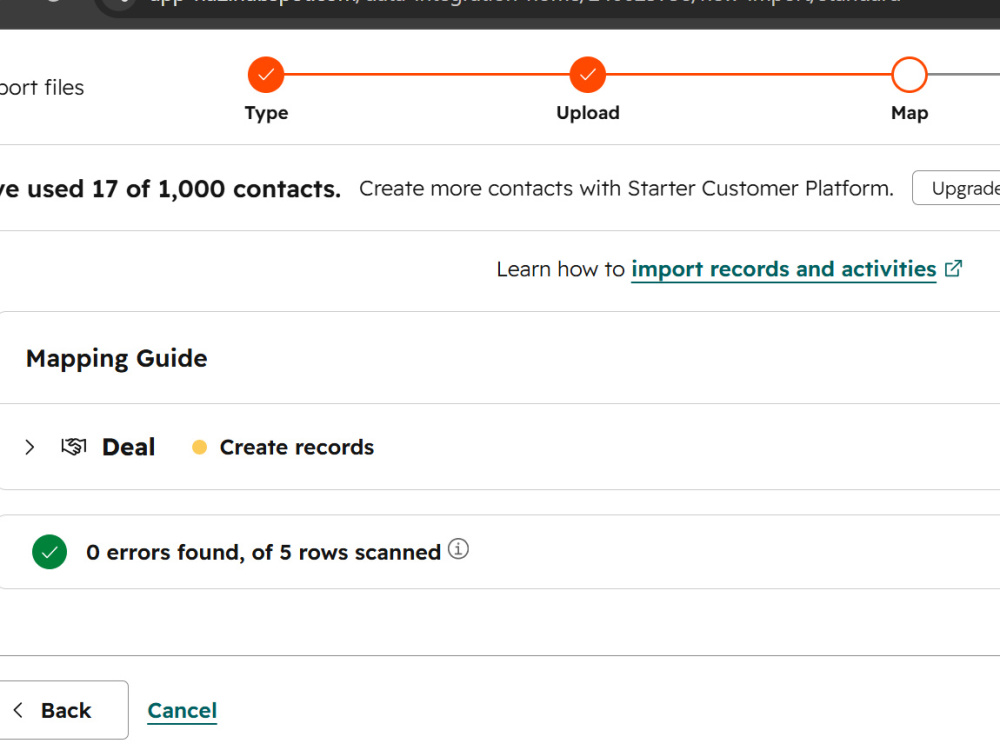Screen dimensions: 1000x750
Task: Click the external link icon after activities
Action: click(x=953, y=268)
